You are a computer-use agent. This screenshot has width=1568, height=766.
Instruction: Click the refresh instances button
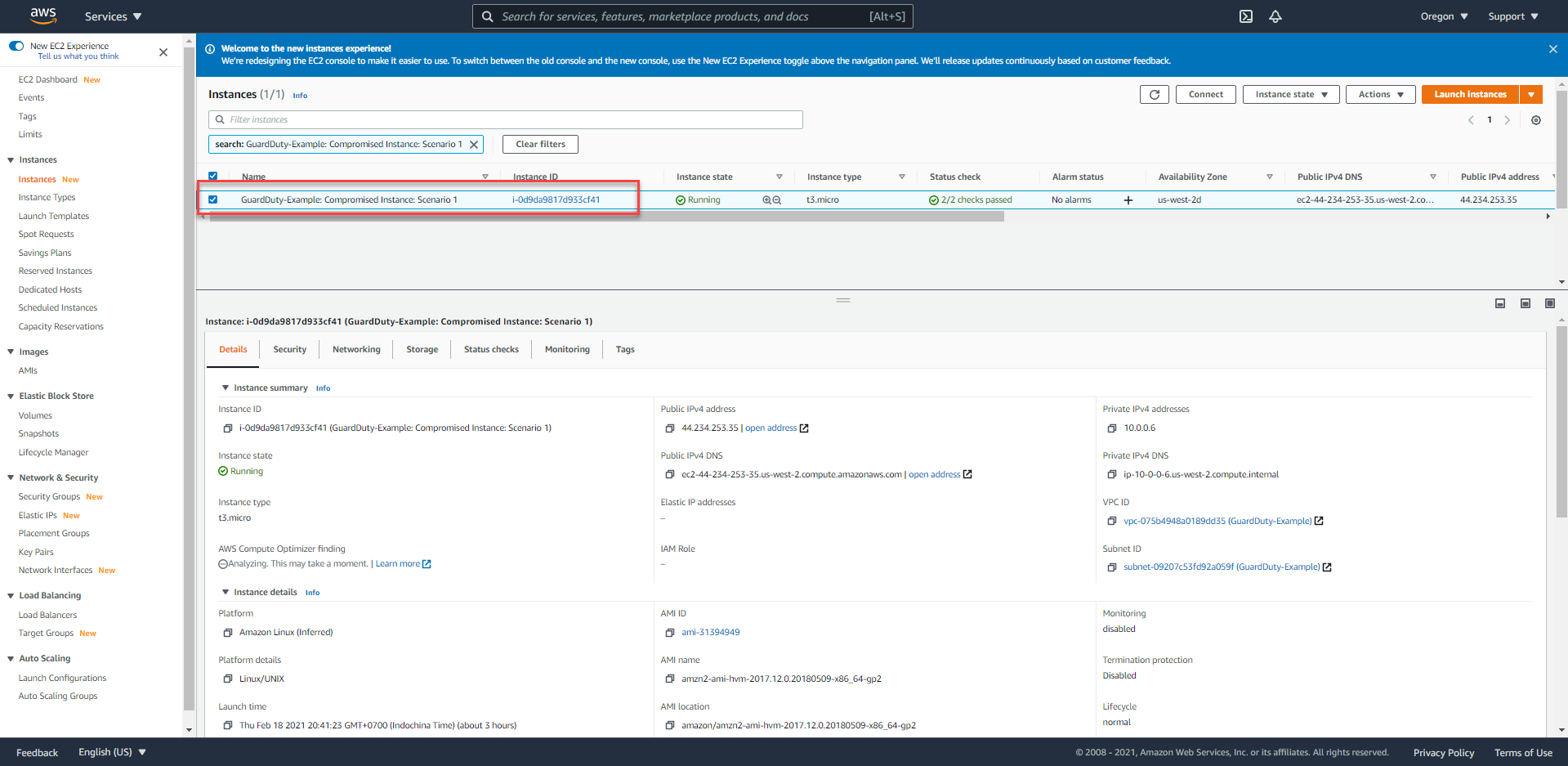pyautogui.click(x=1155, y=95)
